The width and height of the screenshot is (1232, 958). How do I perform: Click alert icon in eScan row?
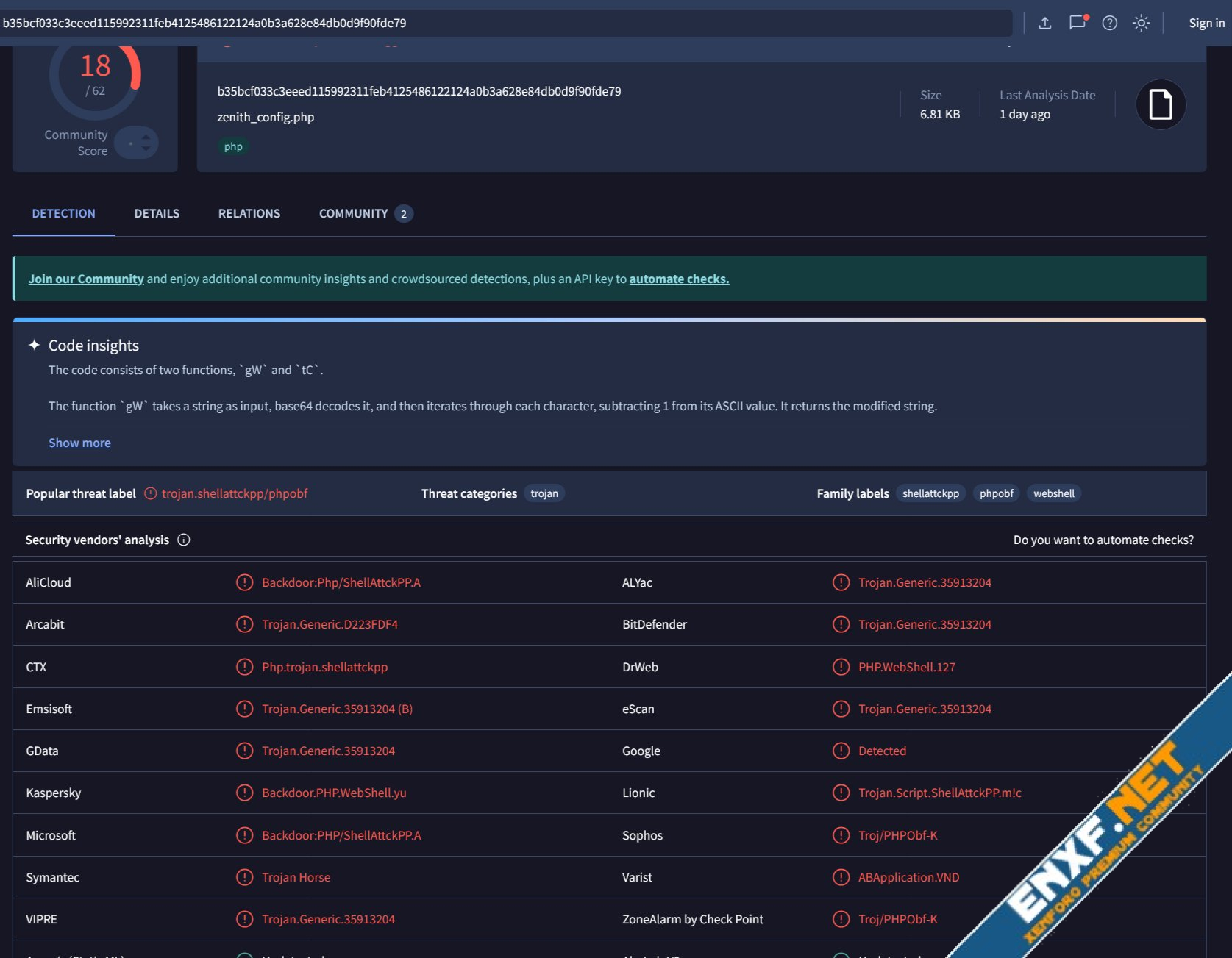[x=841, y=709]
